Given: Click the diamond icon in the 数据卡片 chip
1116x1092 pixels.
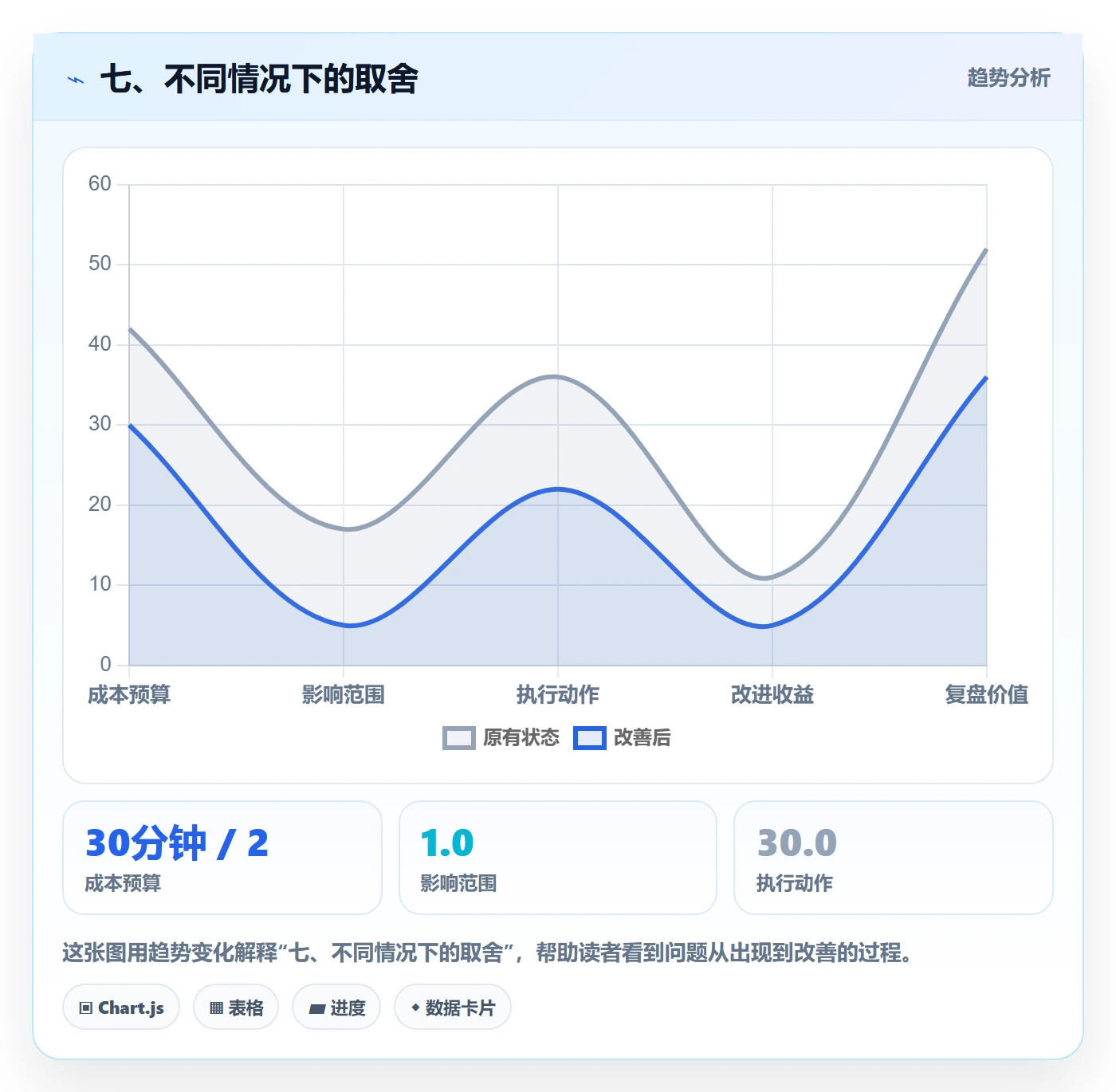Looking at the screenshot, I should 415,1008.
